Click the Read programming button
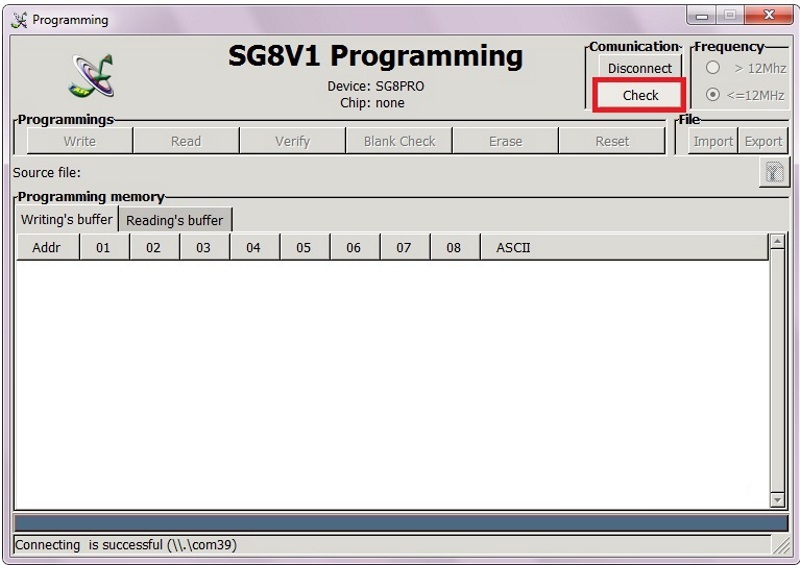The width and height of the screenshot is (800, 565). click(x=186, y=141)
